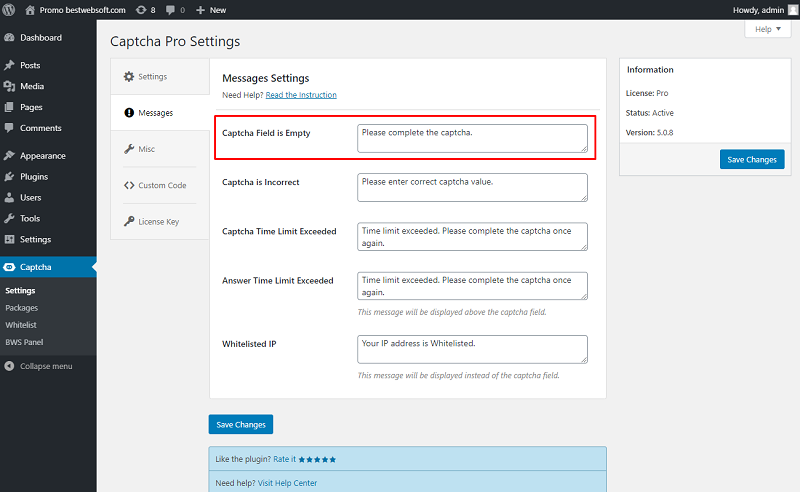Click the sidebar Settings sliders icon

(9, 239)
